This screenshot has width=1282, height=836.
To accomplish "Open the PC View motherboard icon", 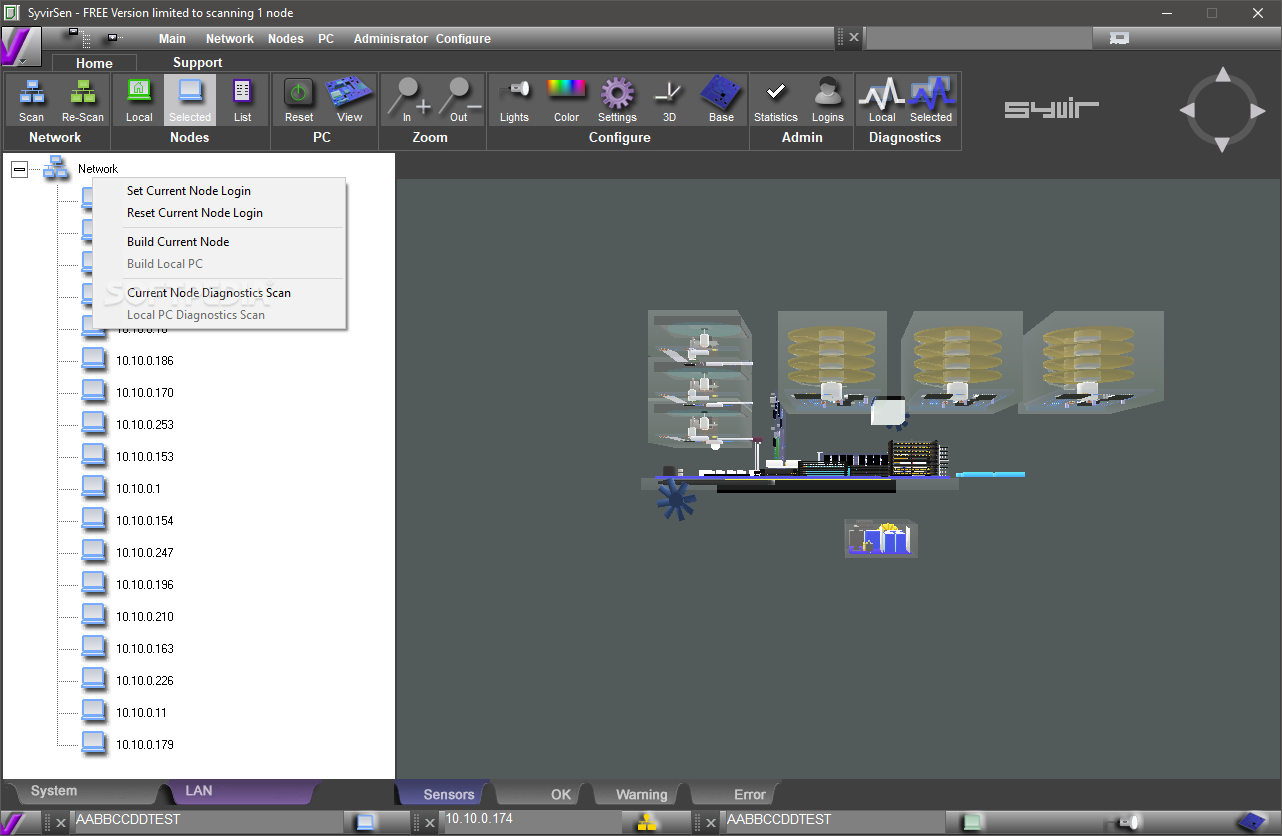I will [x=350, y=100].
